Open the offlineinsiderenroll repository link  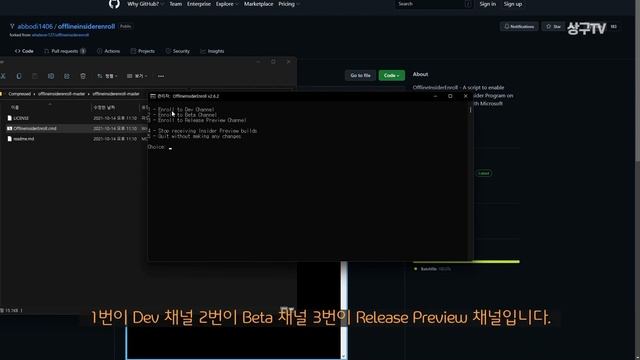click(x=86, y=27)
